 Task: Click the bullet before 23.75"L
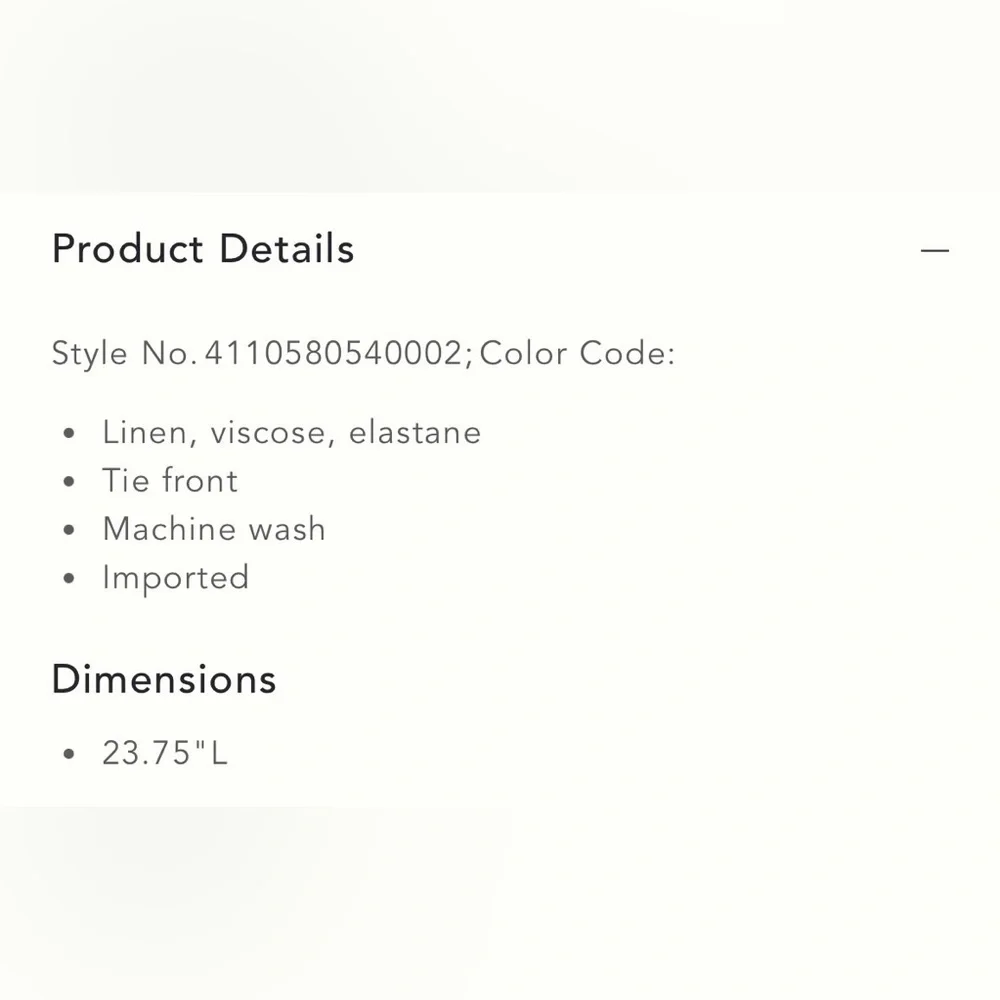[69, 754]
